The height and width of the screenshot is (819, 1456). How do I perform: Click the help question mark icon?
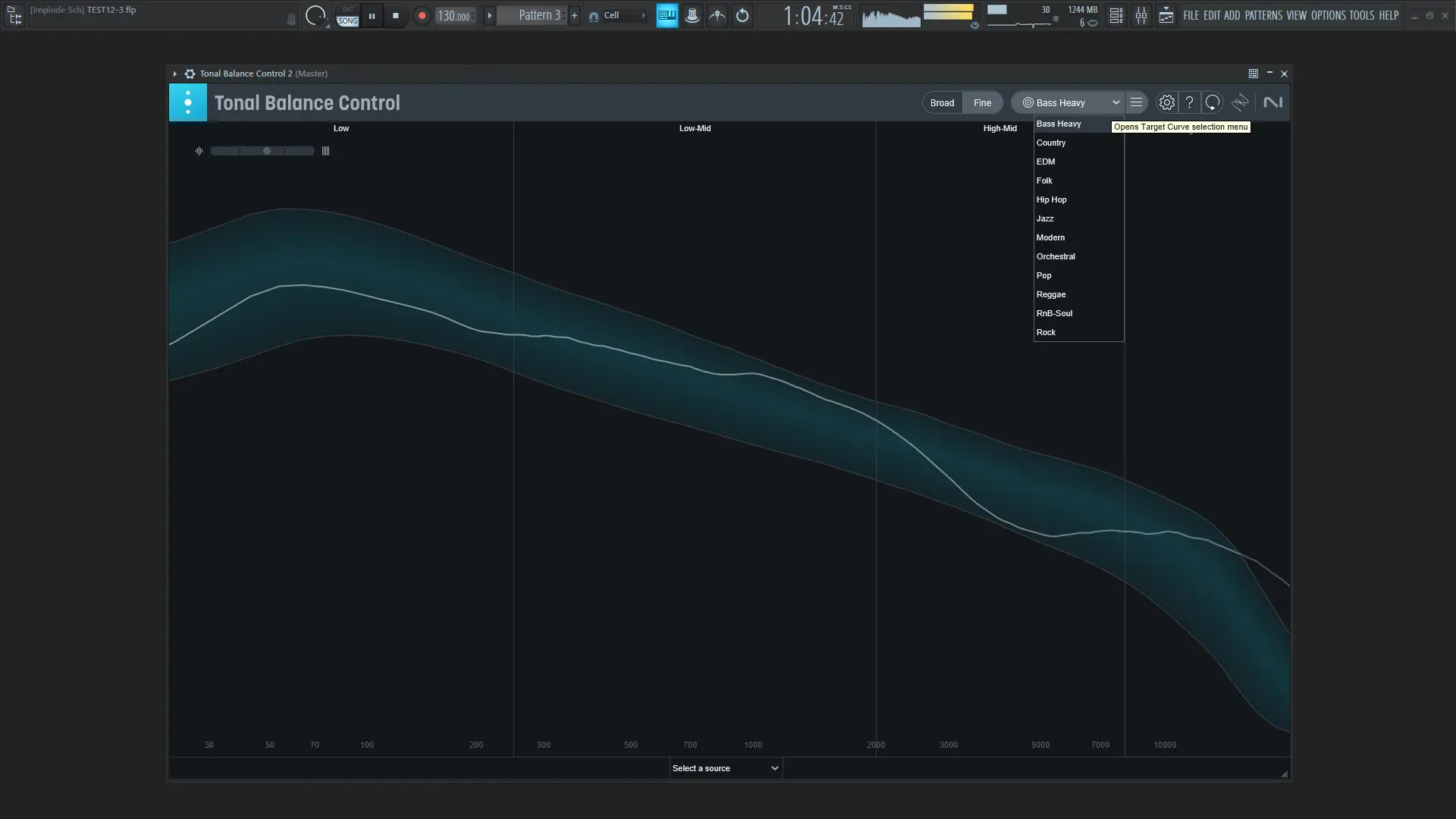coord(1189,102)
